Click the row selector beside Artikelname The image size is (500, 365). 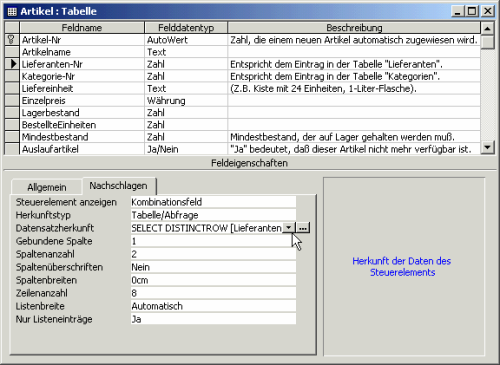point(12,52)
